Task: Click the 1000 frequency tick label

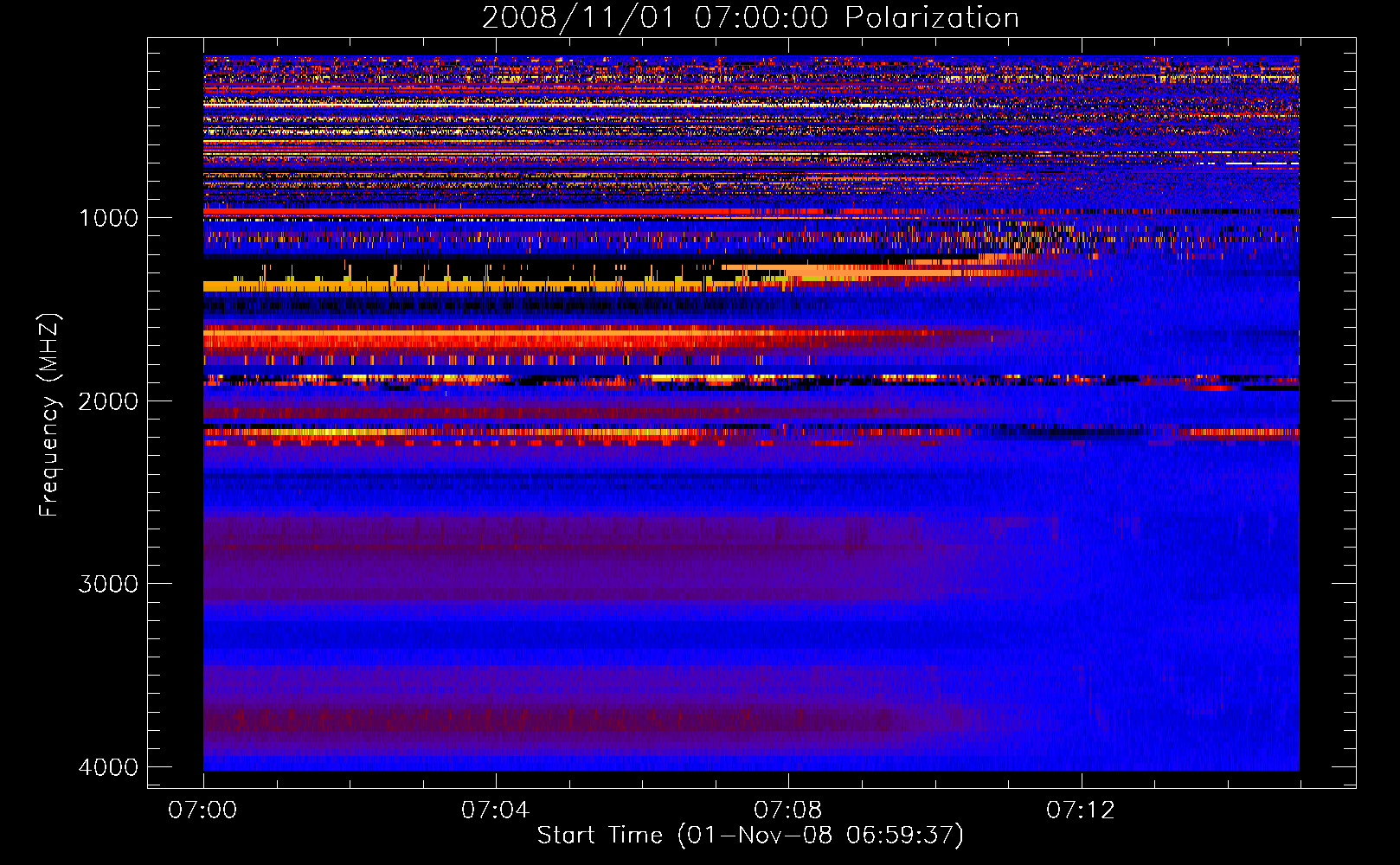Action: 109,217
